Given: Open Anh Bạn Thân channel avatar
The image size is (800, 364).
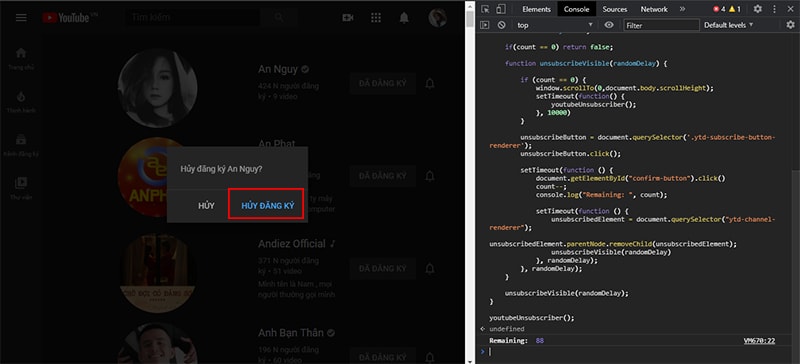Looking at the screenshot, I should [x=157, y=343].
